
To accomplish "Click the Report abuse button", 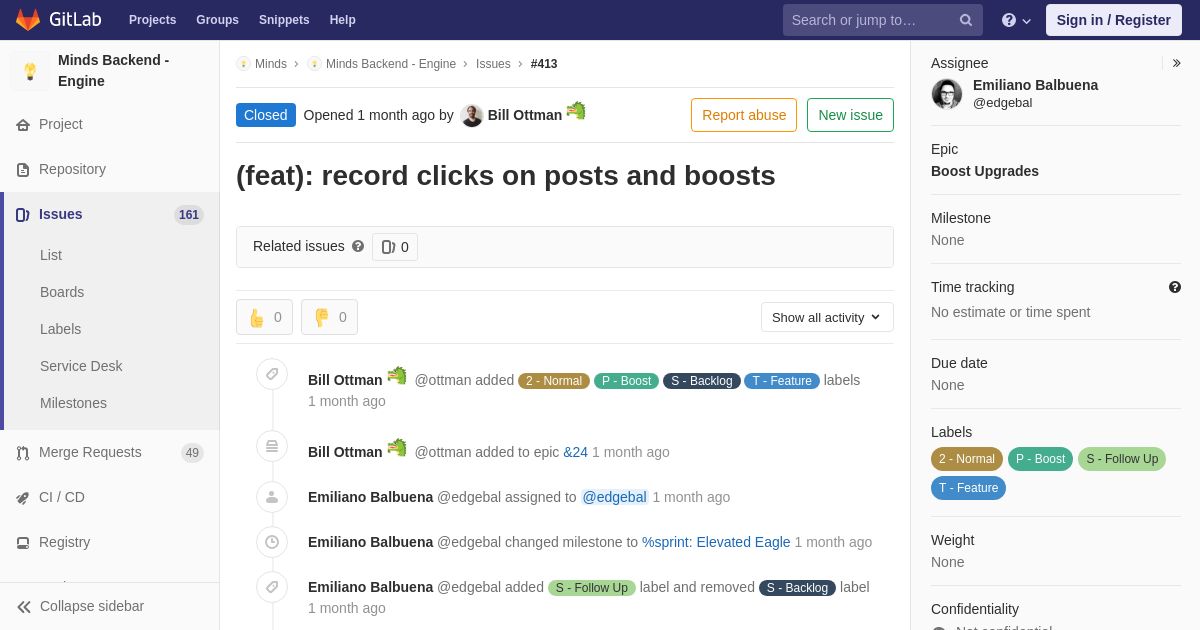I will (x=744, y=115).
